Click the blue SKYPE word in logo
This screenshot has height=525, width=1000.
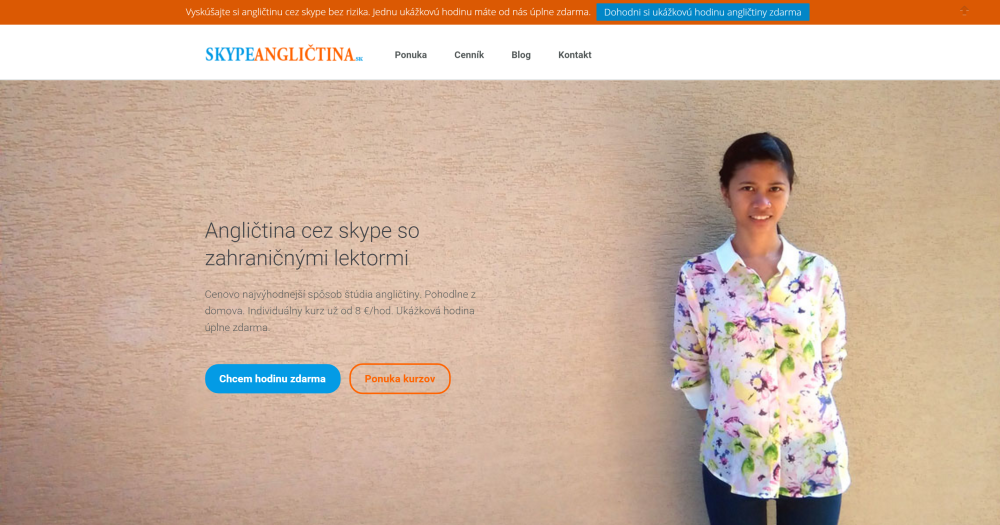tap(229, 55)
